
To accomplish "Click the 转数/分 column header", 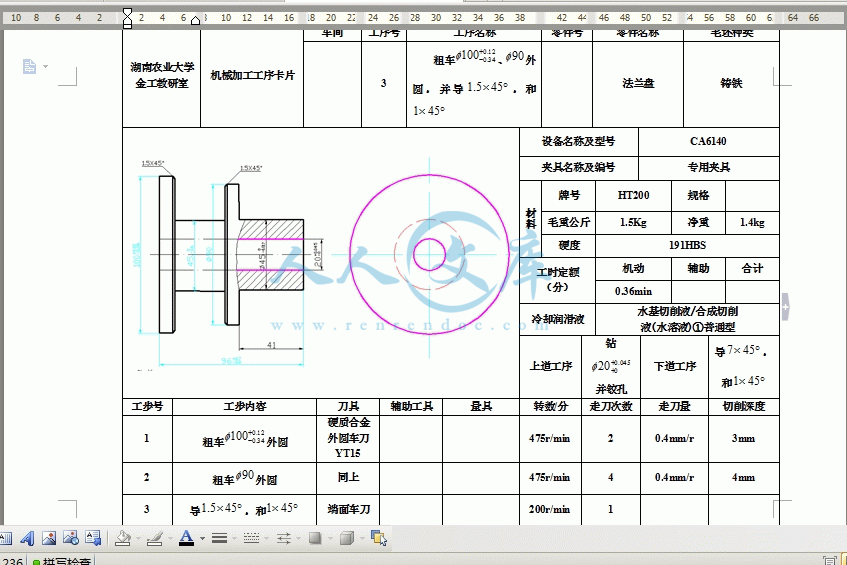I will (x=550, y=406).
